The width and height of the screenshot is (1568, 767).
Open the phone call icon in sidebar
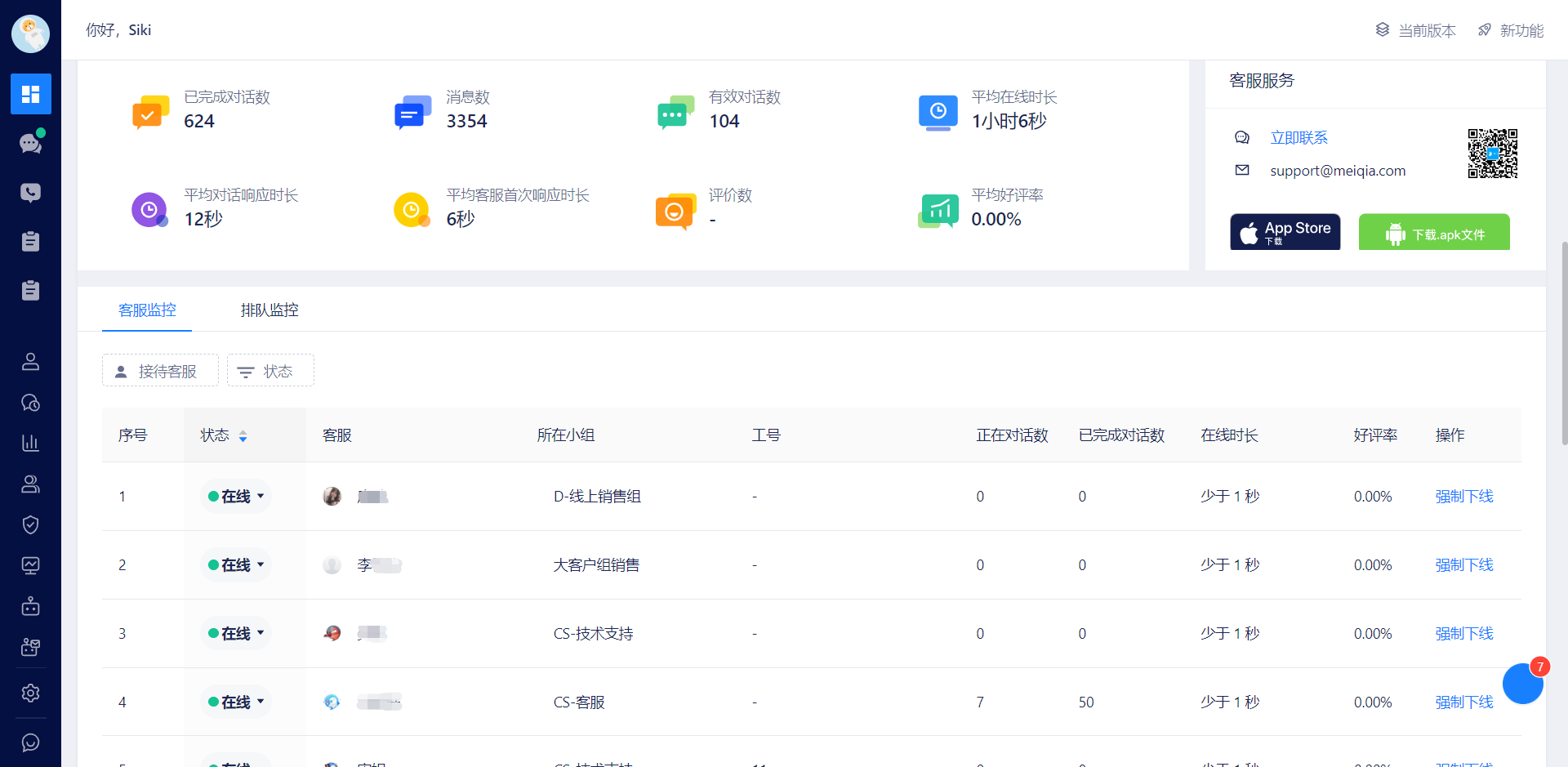click(30, 193)
